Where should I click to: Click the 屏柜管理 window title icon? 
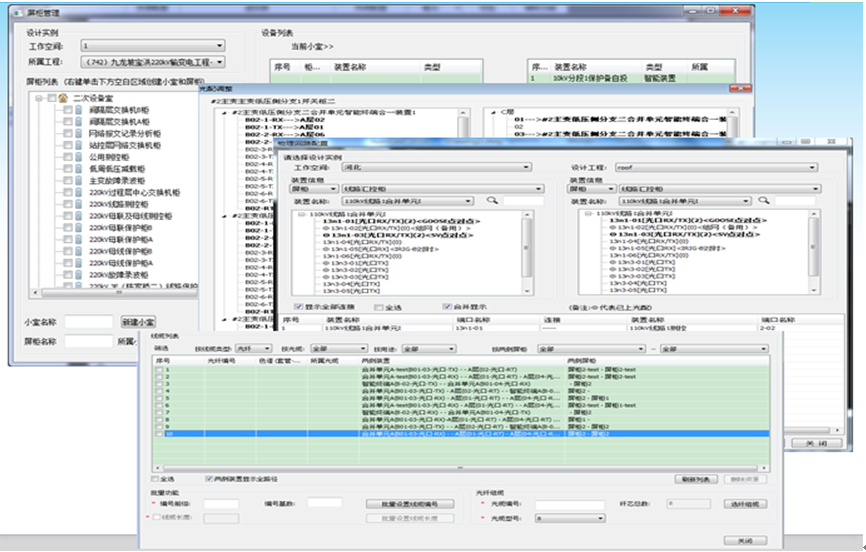(x=17, y=14)
